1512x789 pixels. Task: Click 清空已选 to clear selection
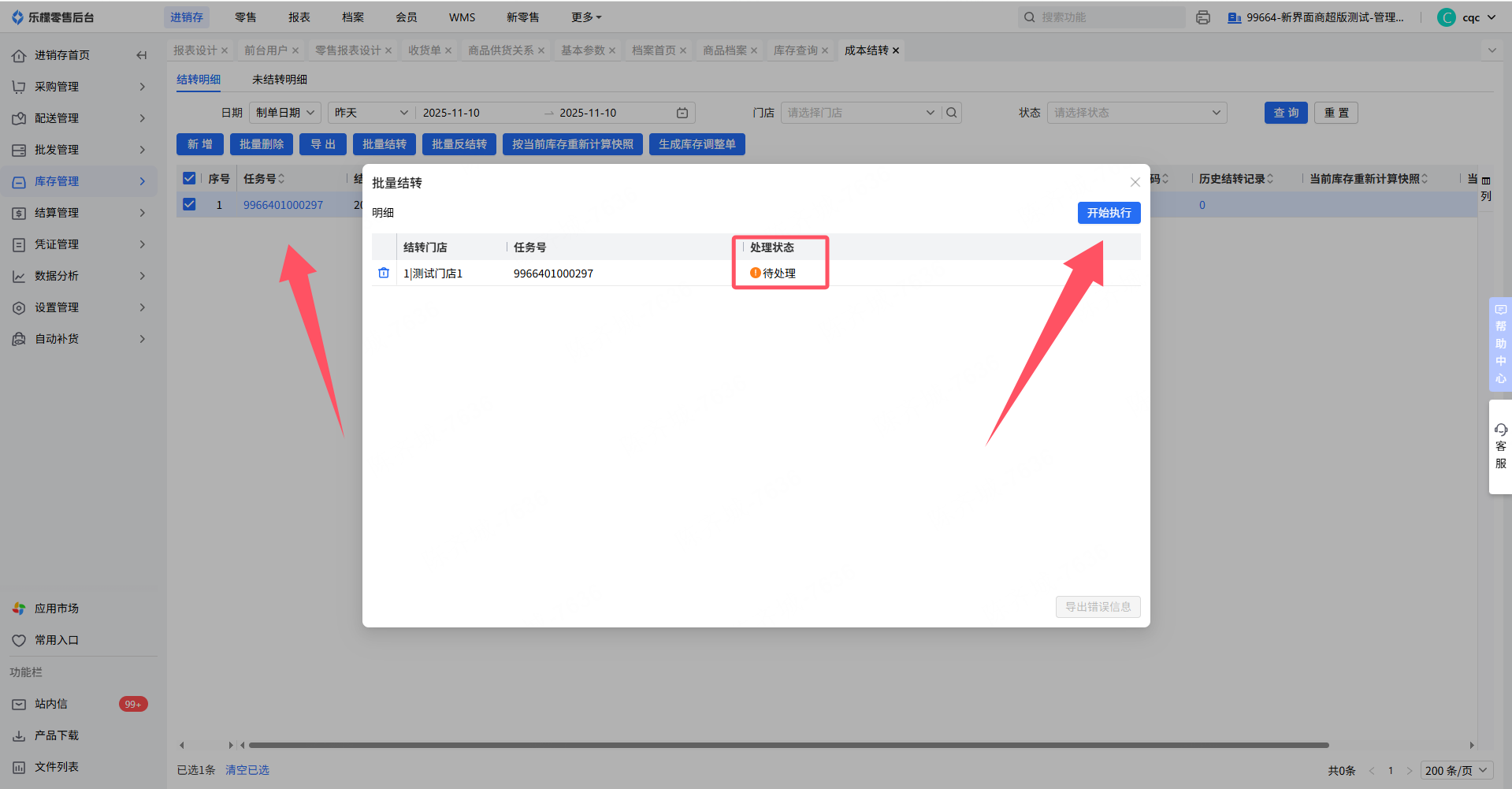pyautogui.click(x=247, y=770)
